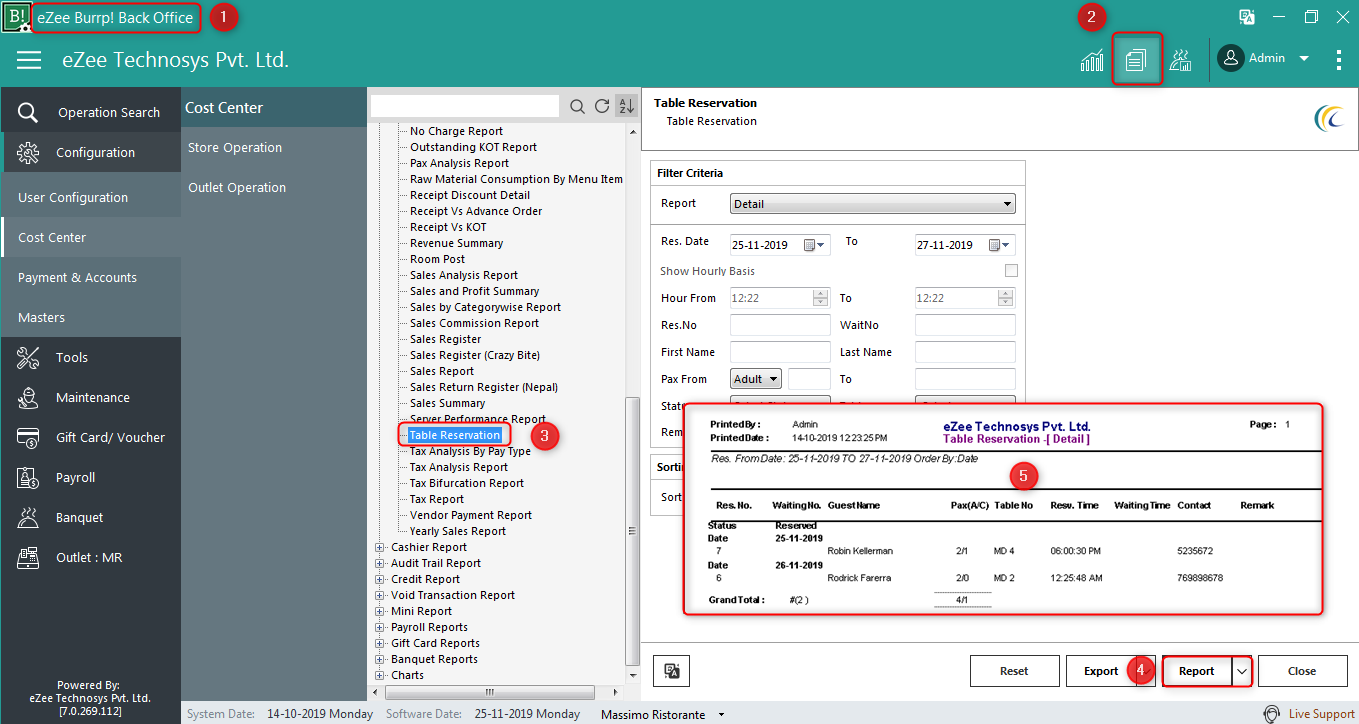Select the Sales Summary report
Image resolution: width=1359 pixels, height=724 pixels.
[x=447, y=403]
